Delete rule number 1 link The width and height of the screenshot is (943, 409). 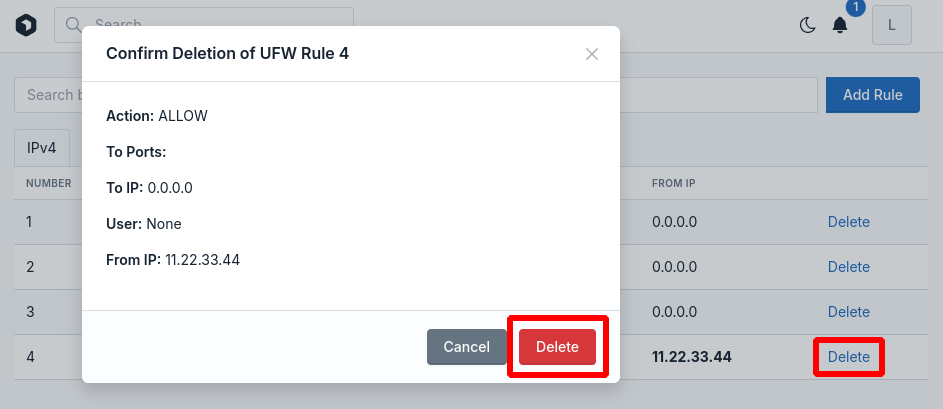tap(849, 222)
